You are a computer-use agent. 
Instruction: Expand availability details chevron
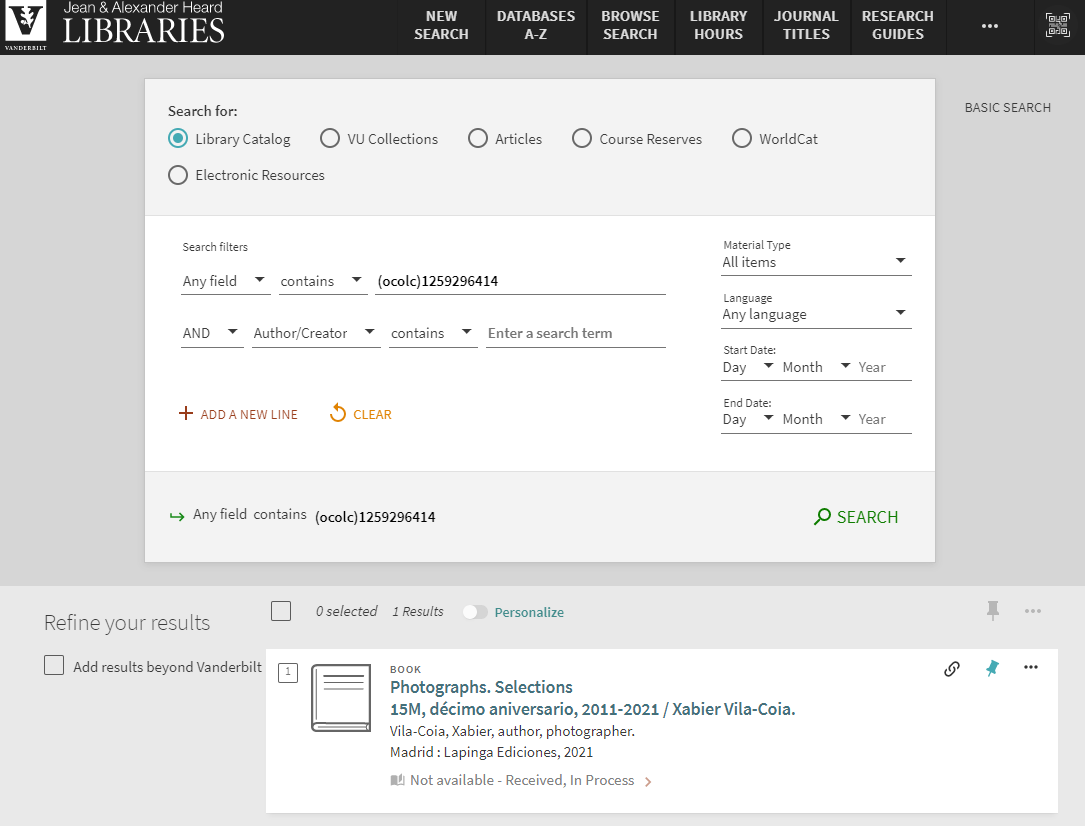648,782
